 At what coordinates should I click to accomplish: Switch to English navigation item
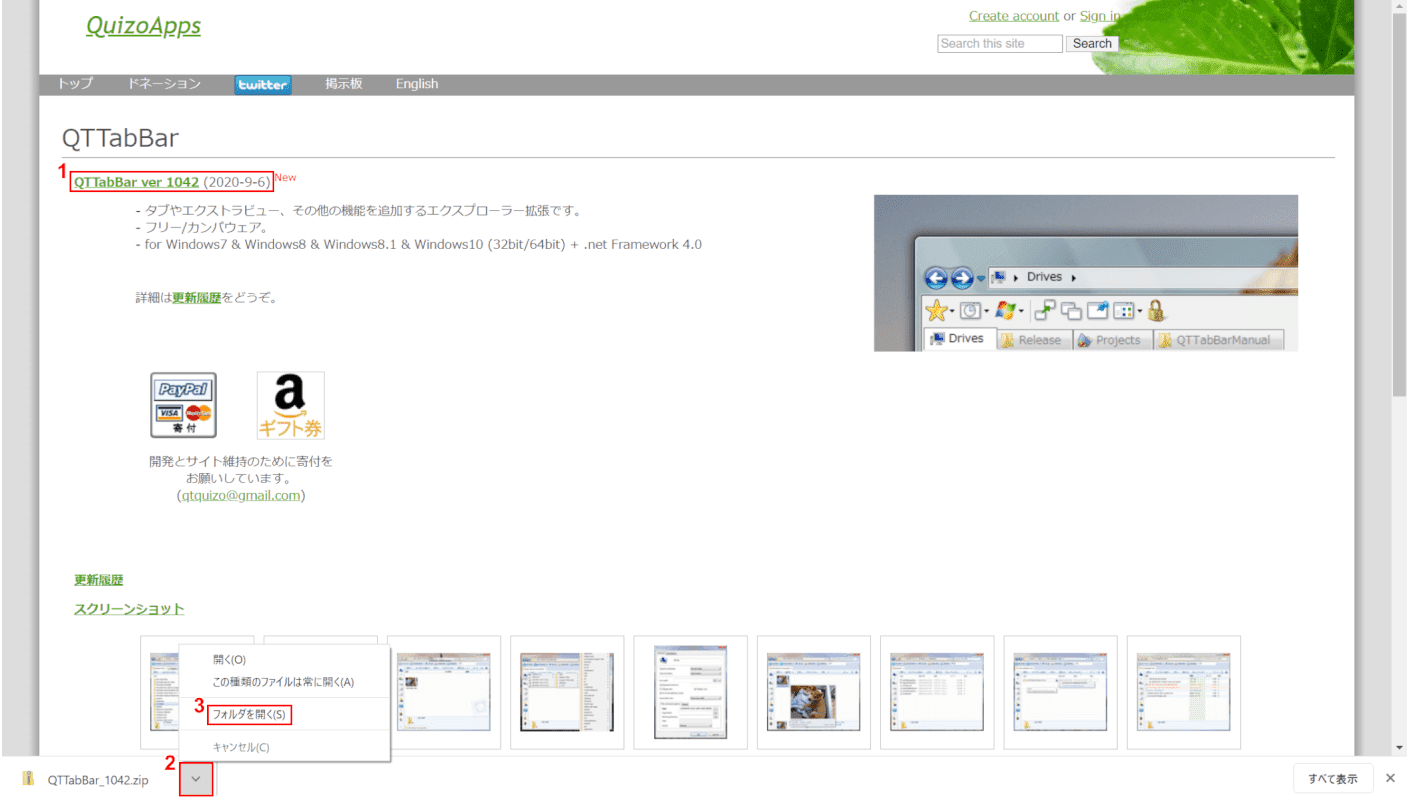point(417,84)
